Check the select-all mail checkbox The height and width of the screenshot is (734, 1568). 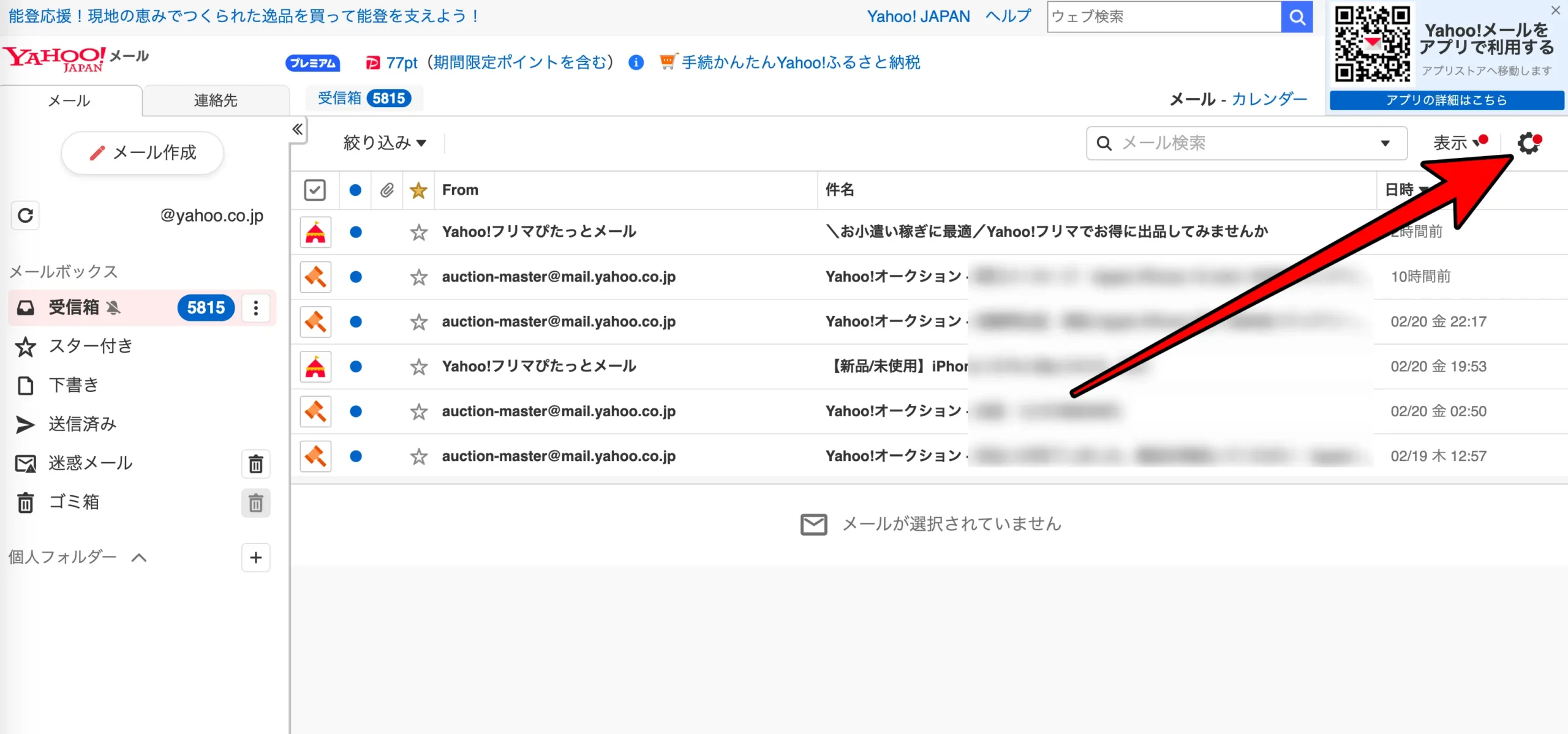coord(315,190)
